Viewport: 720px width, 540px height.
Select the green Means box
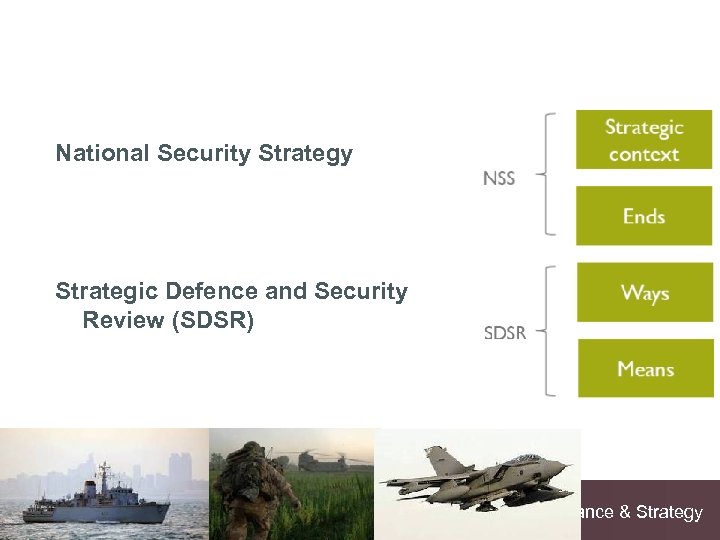coord(645,369)
